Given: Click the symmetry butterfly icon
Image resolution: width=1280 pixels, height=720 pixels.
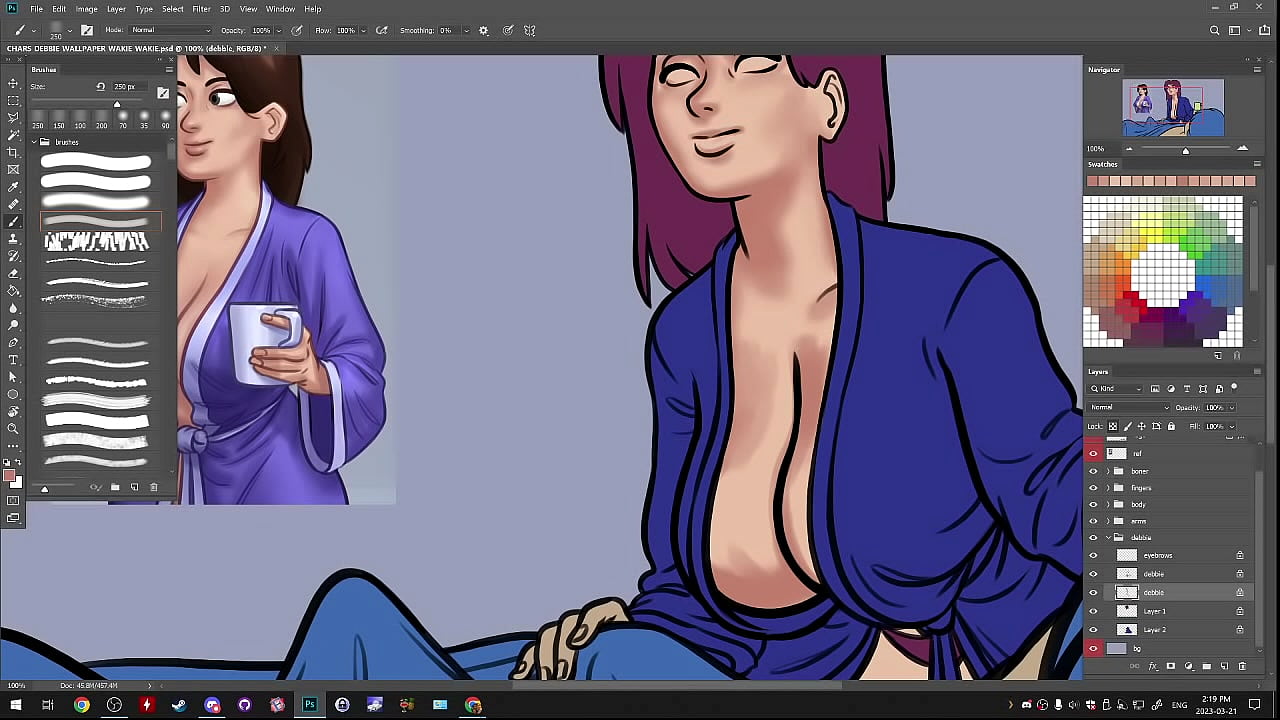Looking at the screenshot, I should pyautogui.click(x=529, y=30).
